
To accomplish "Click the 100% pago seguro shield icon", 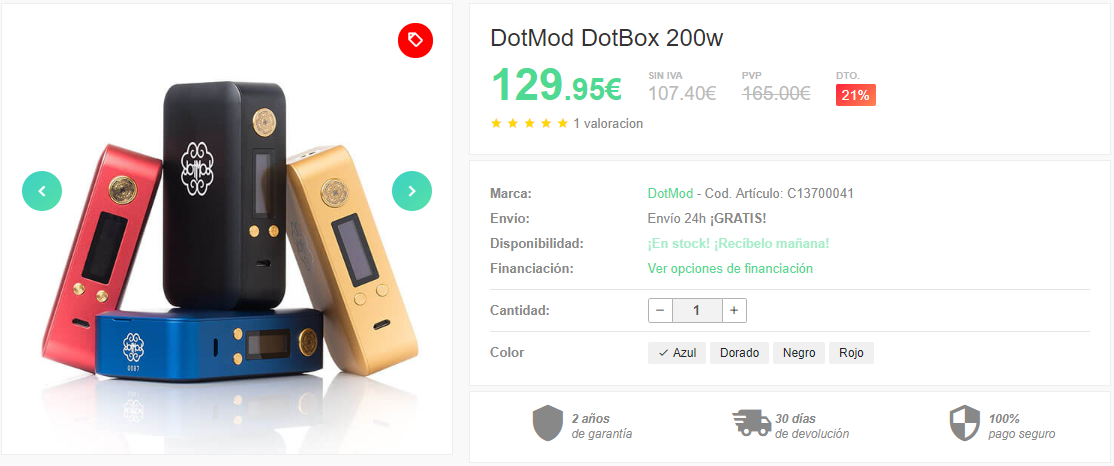I will pos(965,423).
